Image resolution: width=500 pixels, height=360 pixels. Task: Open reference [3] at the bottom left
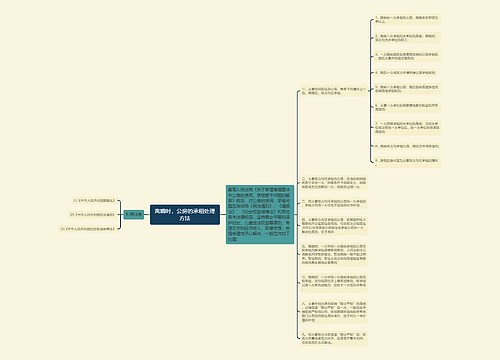click(x=87, y=229)
